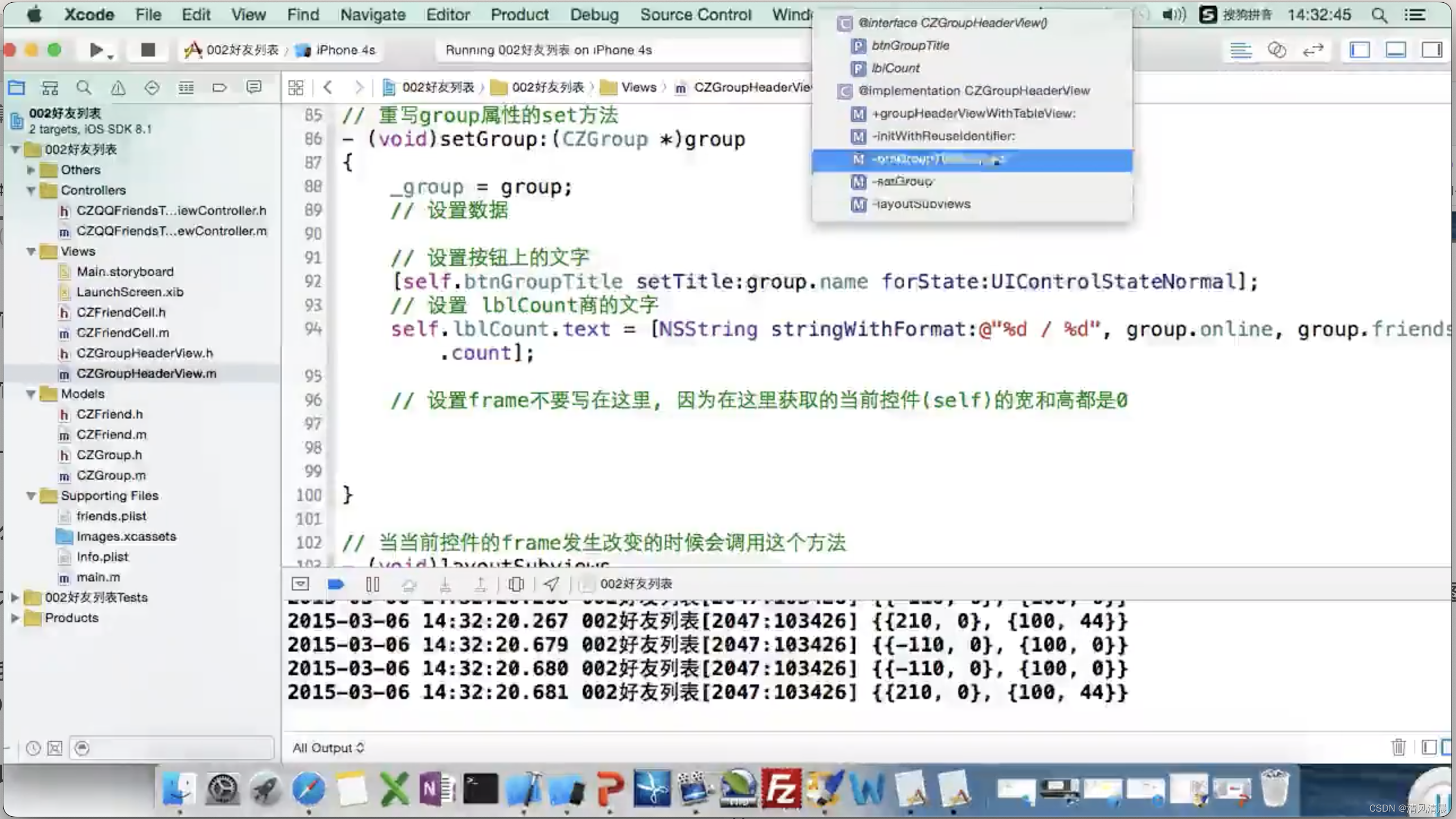Select the Standard editor button

[1240, 50]
